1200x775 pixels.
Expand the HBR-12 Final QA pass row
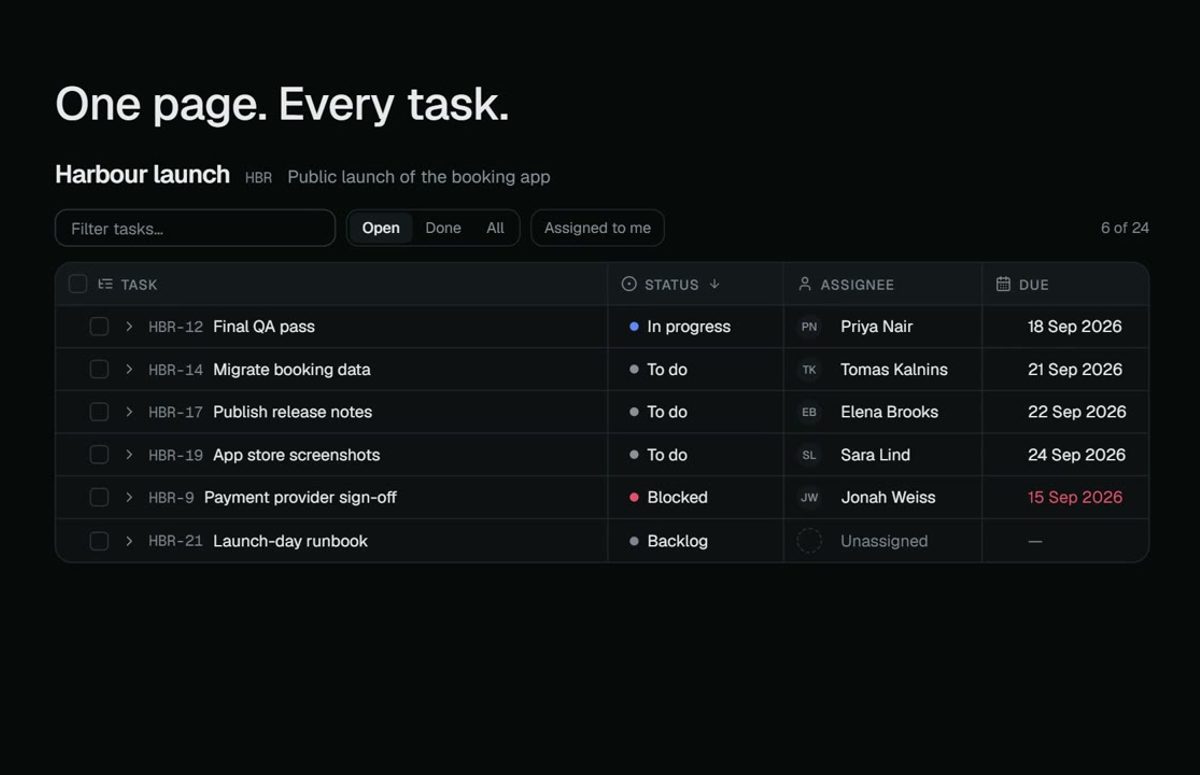[x=129, y=326]
